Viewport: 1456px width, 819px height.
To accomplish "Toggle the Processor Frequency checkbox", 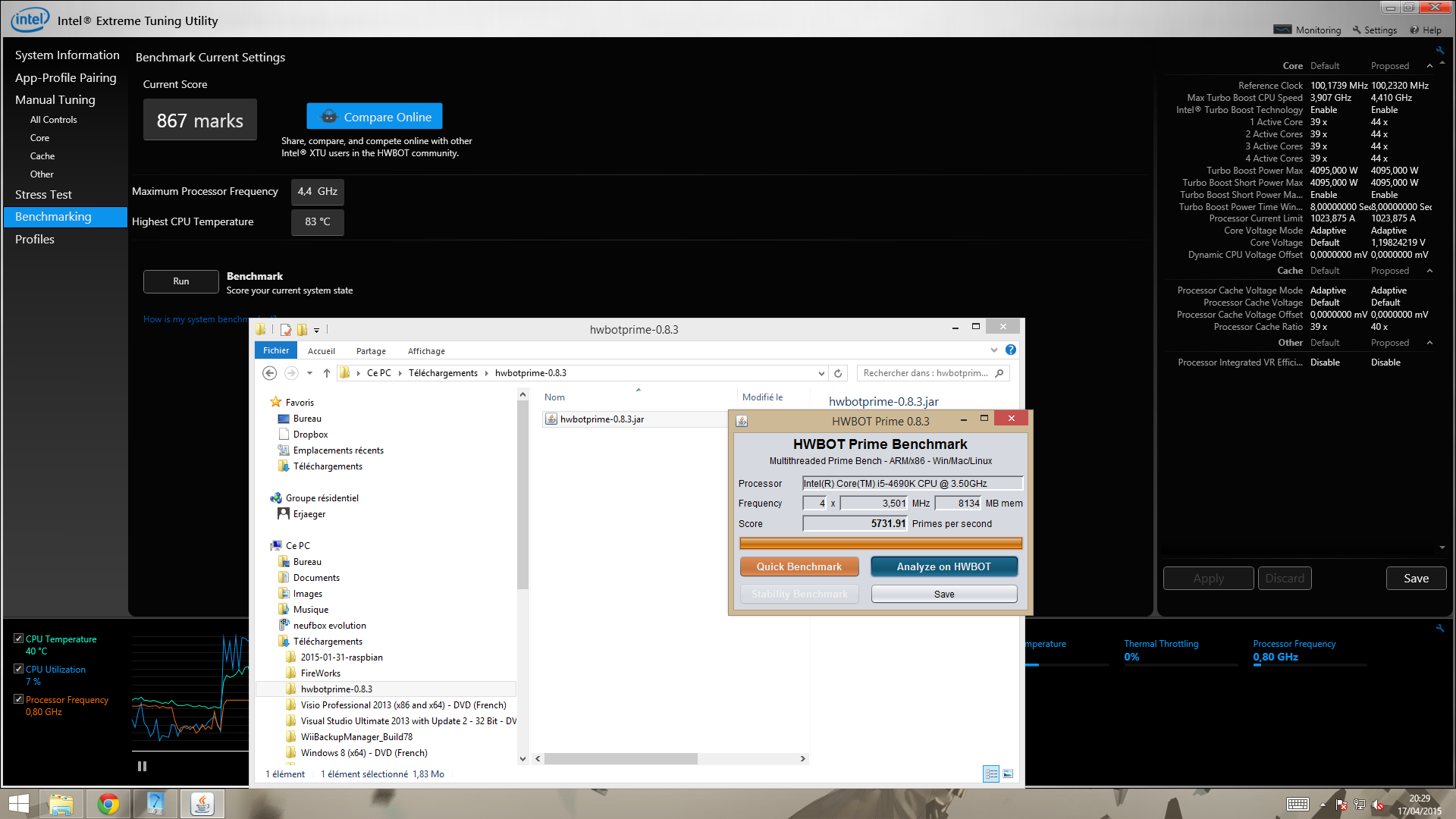I will click(19, 699).
